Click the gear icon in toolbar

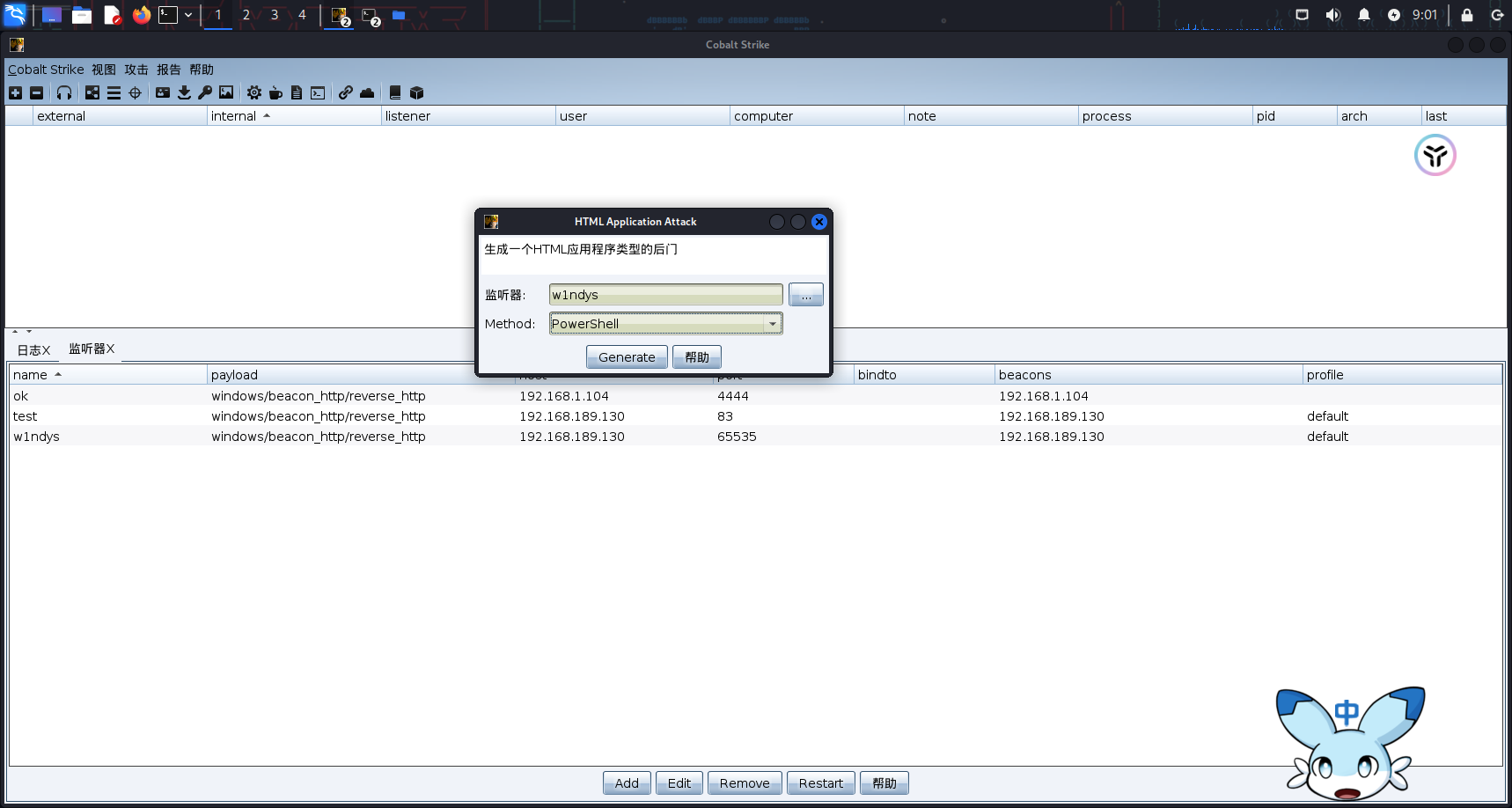pyautogui.click(x=254, y=92)
